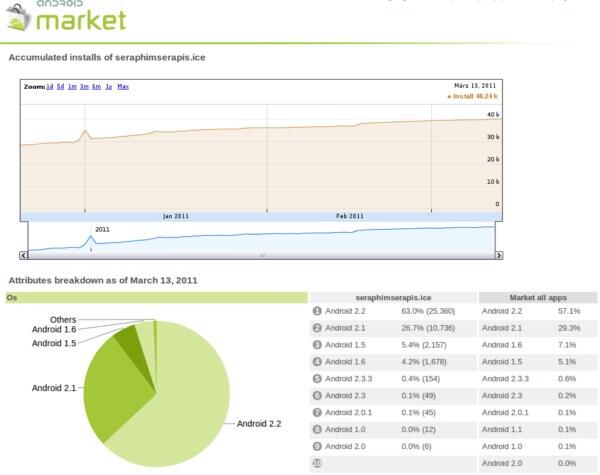Click the 'Android 2.1' pie chart label
The image size is (600, 475).
point(54,388)
